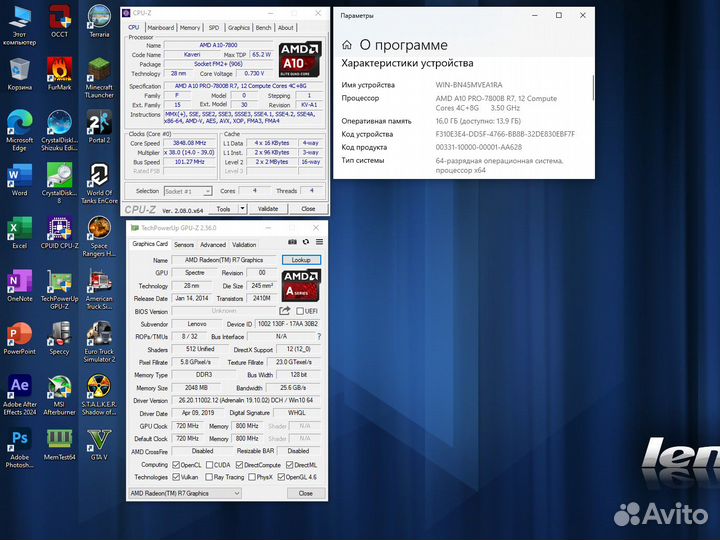
Task: Click the Validate button in CPU-Z
Action: [x=268, y=209]
